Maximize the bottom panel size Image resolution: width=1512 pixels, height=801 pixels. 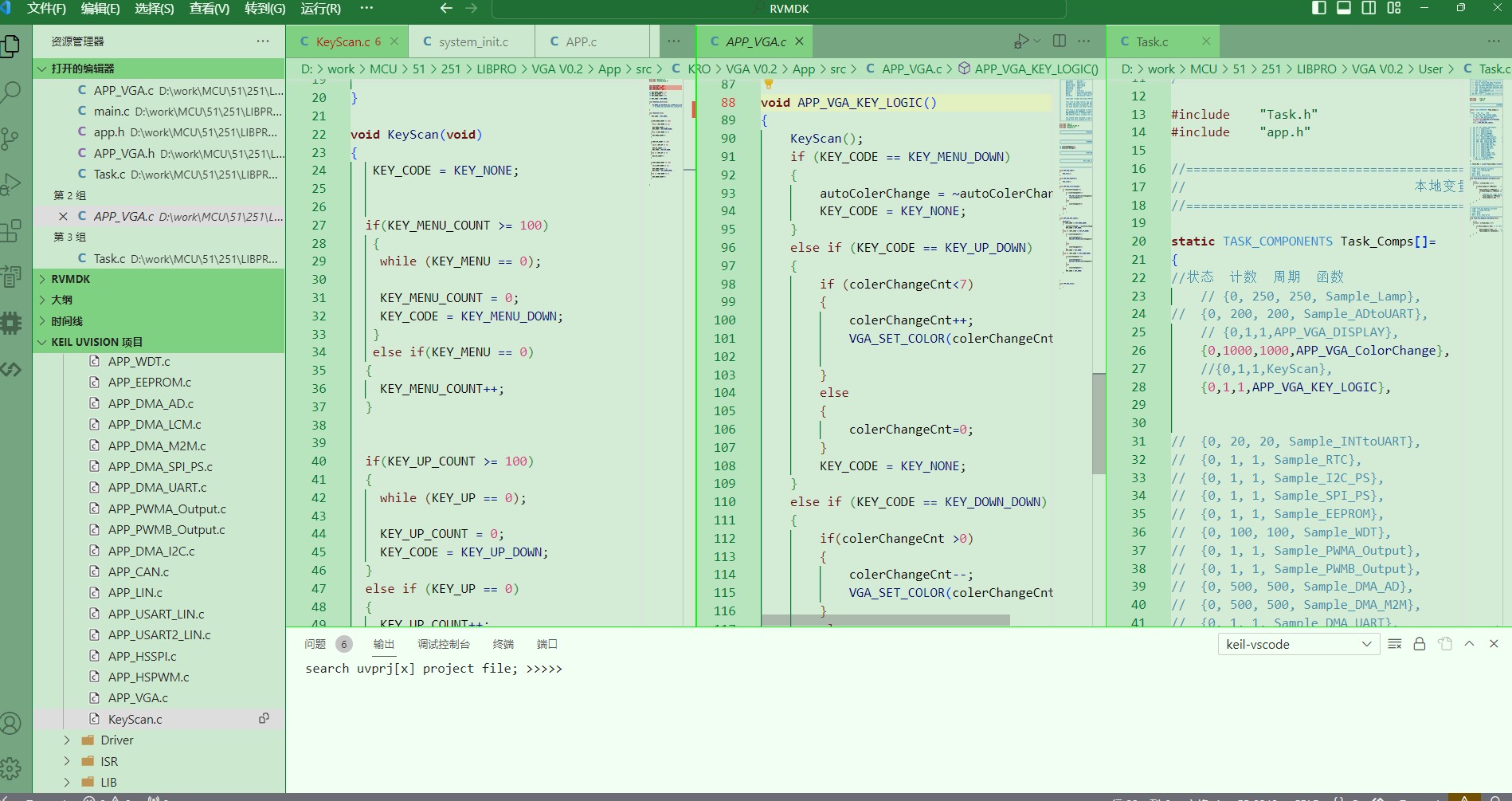pyautogui.click(x=1470, y=644)
